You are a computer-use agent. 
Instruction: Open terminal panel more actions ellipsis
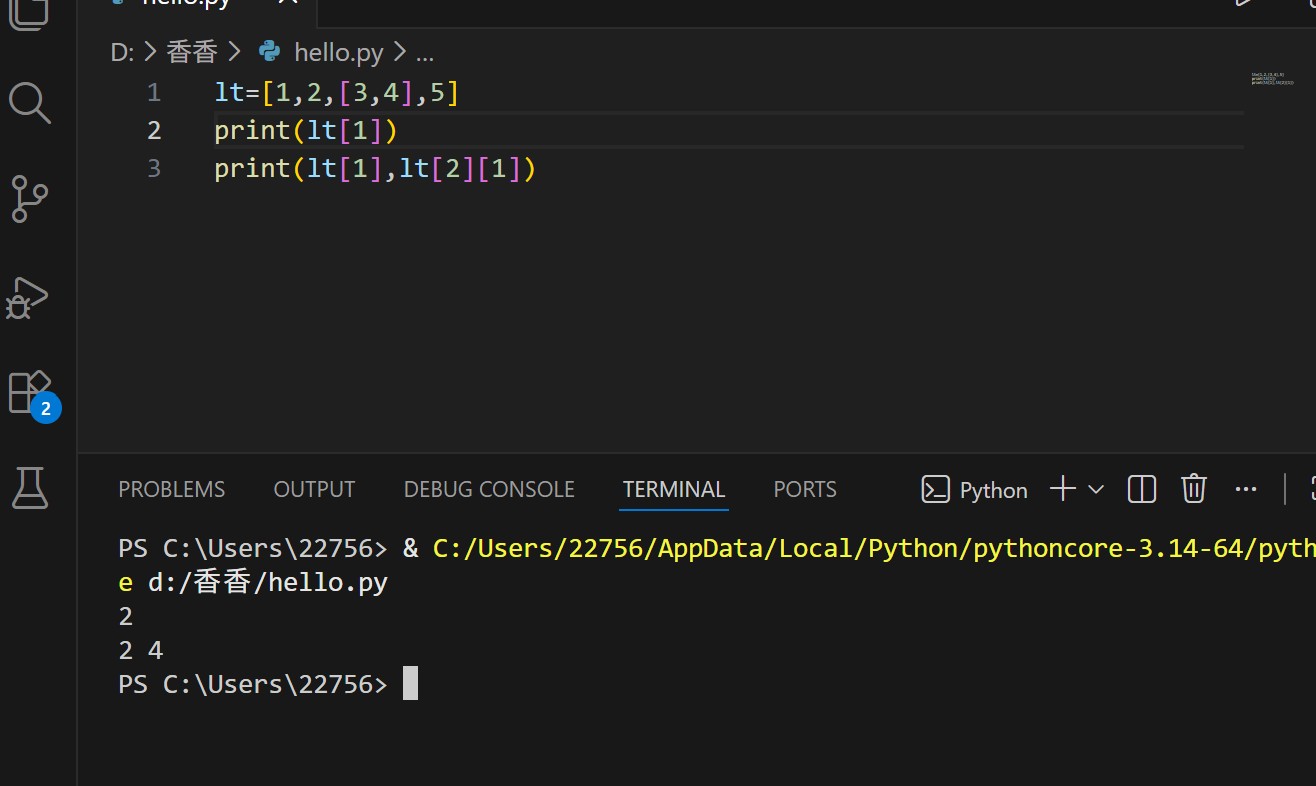click(x=1246, y=489)
